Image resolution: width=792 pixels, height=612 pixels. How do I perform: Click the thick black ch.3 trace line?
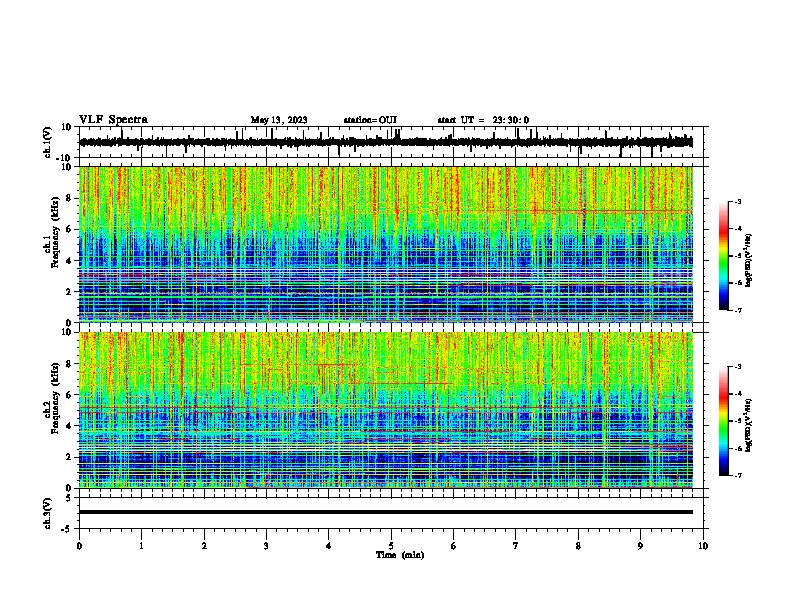pyautogui.click(x=386, y=512)
